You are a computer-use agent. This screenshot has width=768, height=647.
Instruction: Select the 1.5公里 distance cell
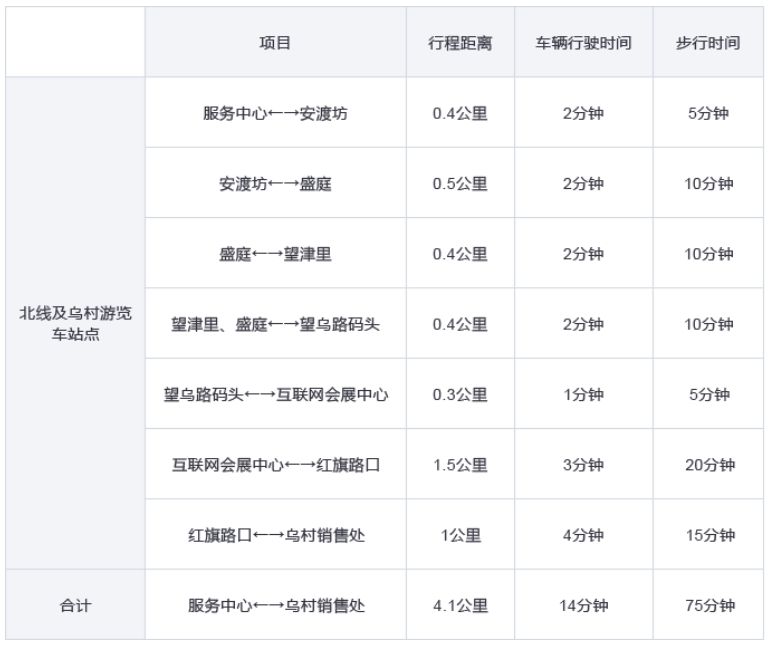click(460, 465)
